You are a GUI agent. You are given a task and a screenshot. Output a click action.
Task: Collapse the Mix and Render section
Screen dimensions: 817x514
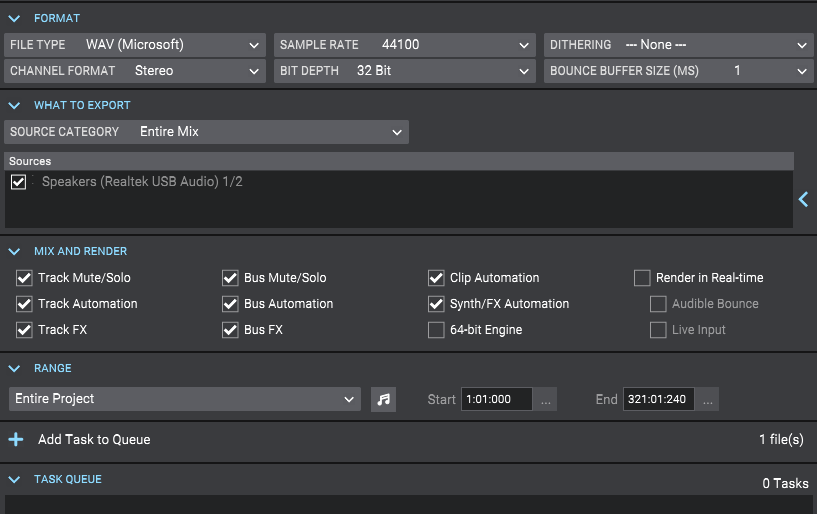coord(14,251)
